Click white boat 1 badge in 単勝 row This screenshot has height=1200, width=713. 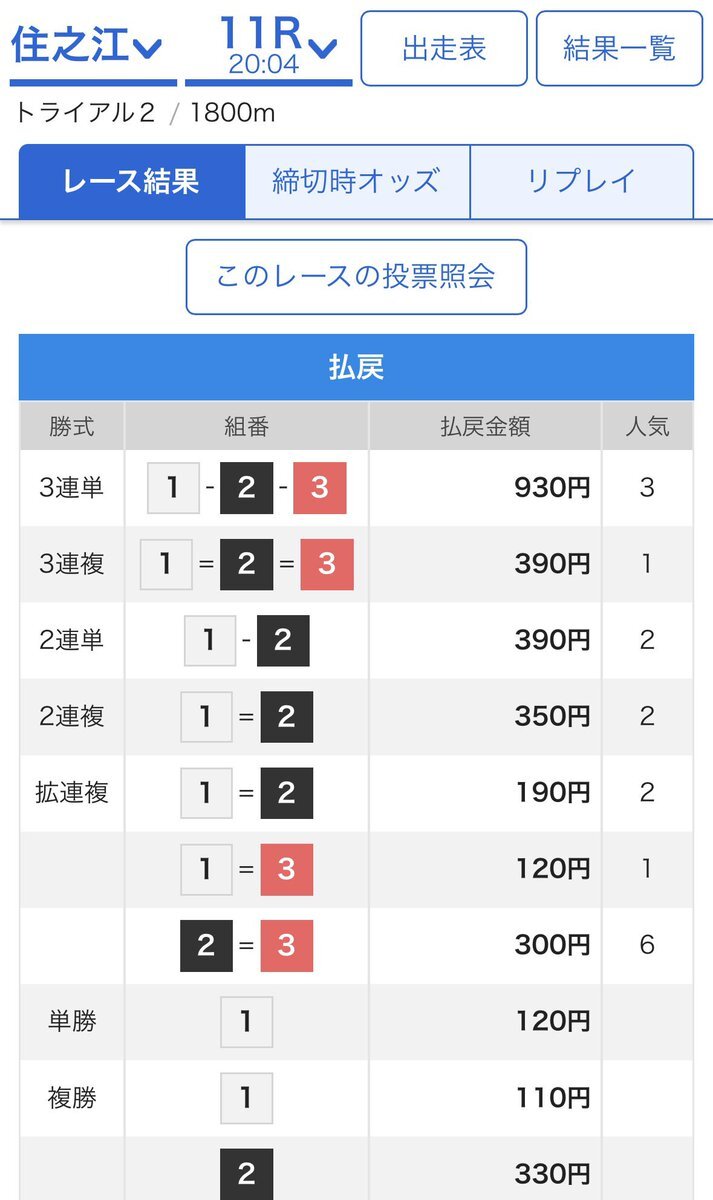246,1021
